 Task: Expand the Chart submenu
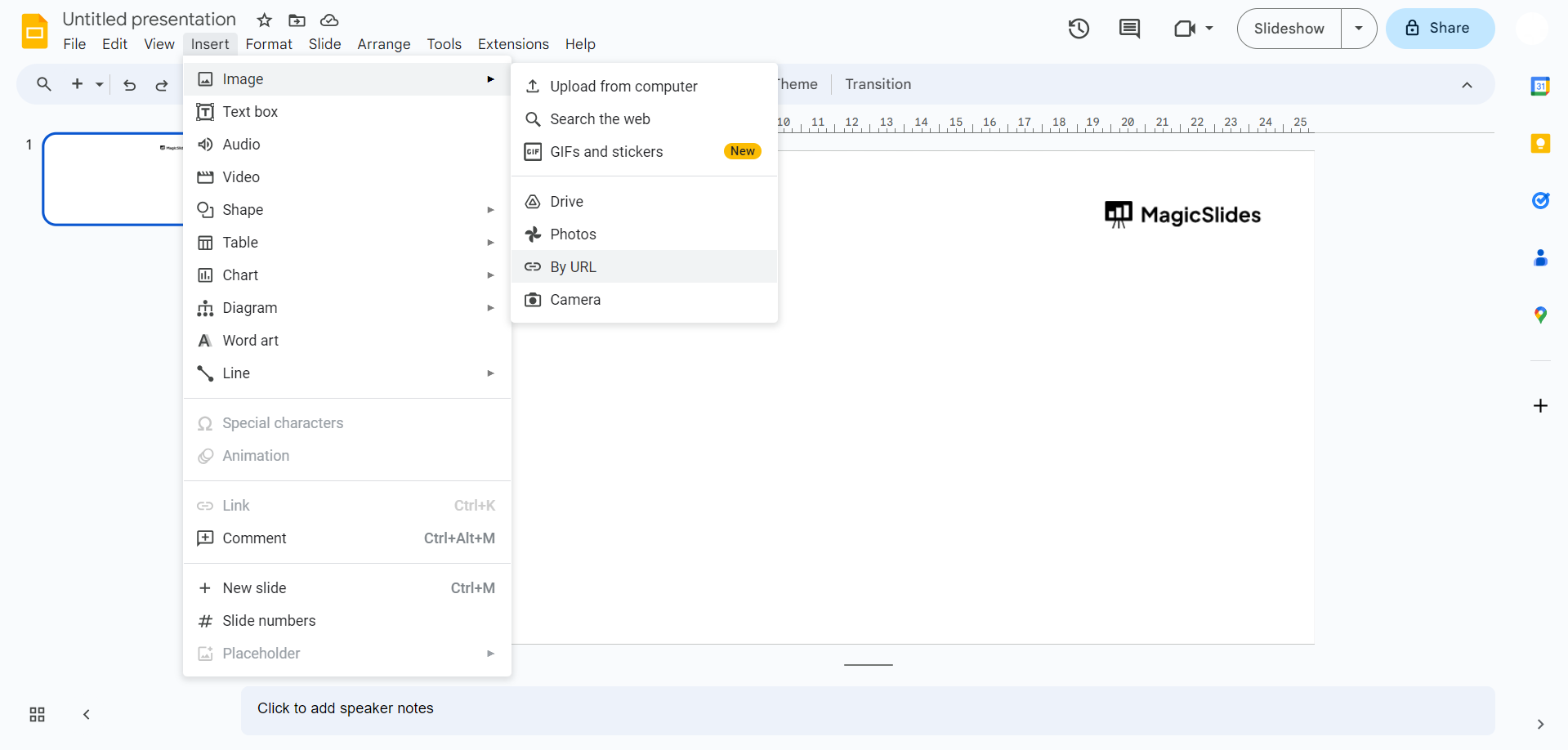[x=347, y=275]
